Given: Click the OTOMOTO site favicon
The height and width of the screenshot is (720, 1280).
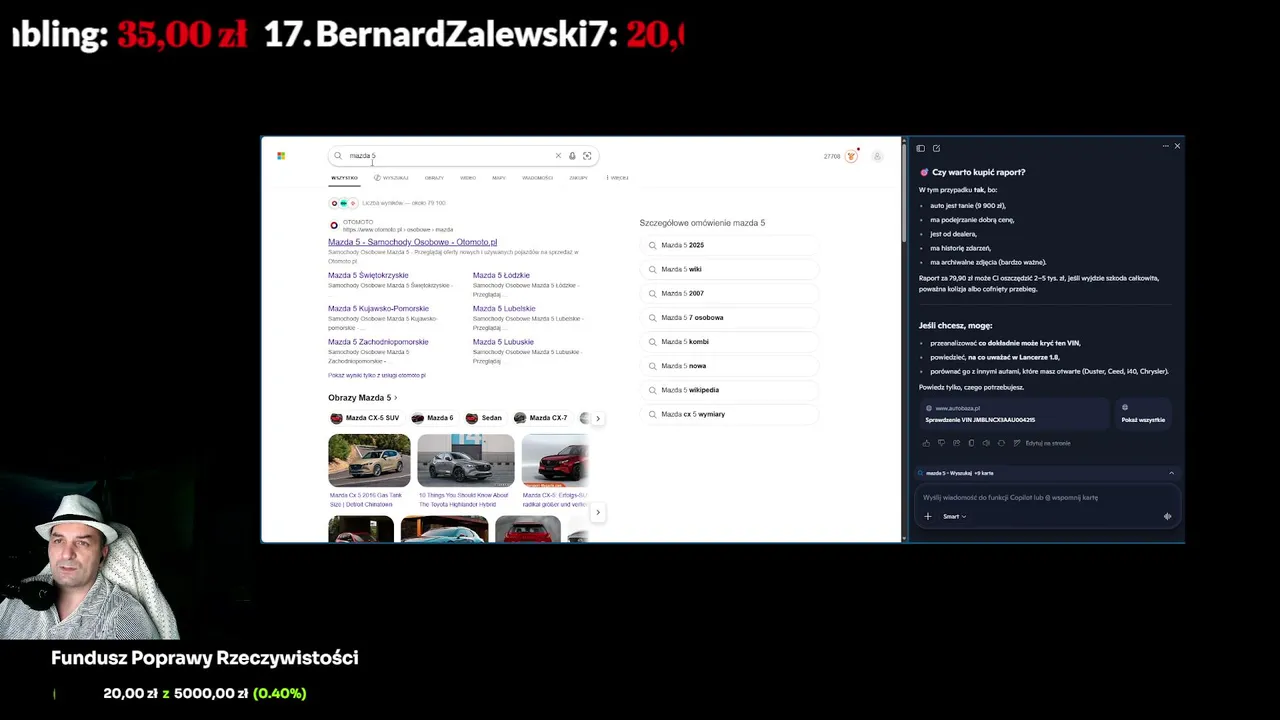Looking at the screenshot, I should pyautogui.click(x=334, y=225).
